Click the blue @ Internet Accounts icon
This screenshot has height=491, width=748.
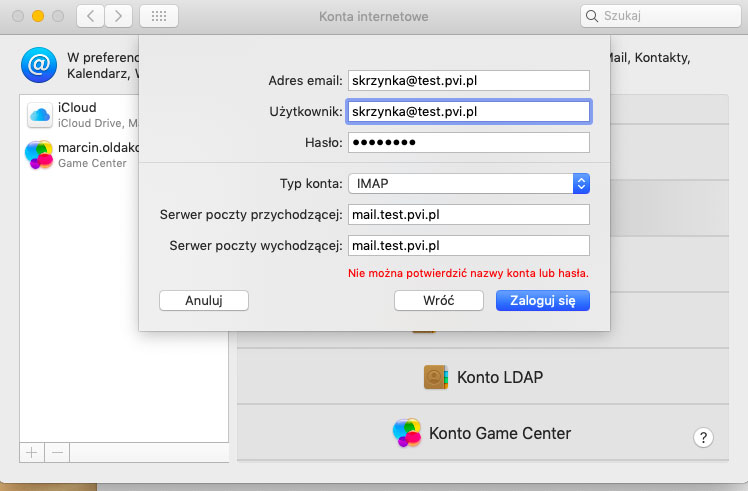pyautogui.click(x=39, y=65)
